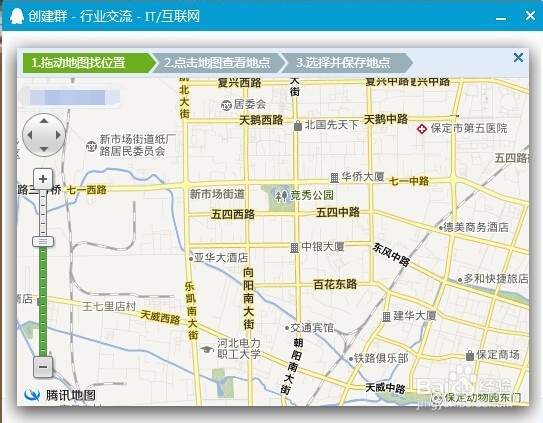Click 保定商场 shopping bag icon
The height and width of the screenshot is (423, 543).
(470, 355)
